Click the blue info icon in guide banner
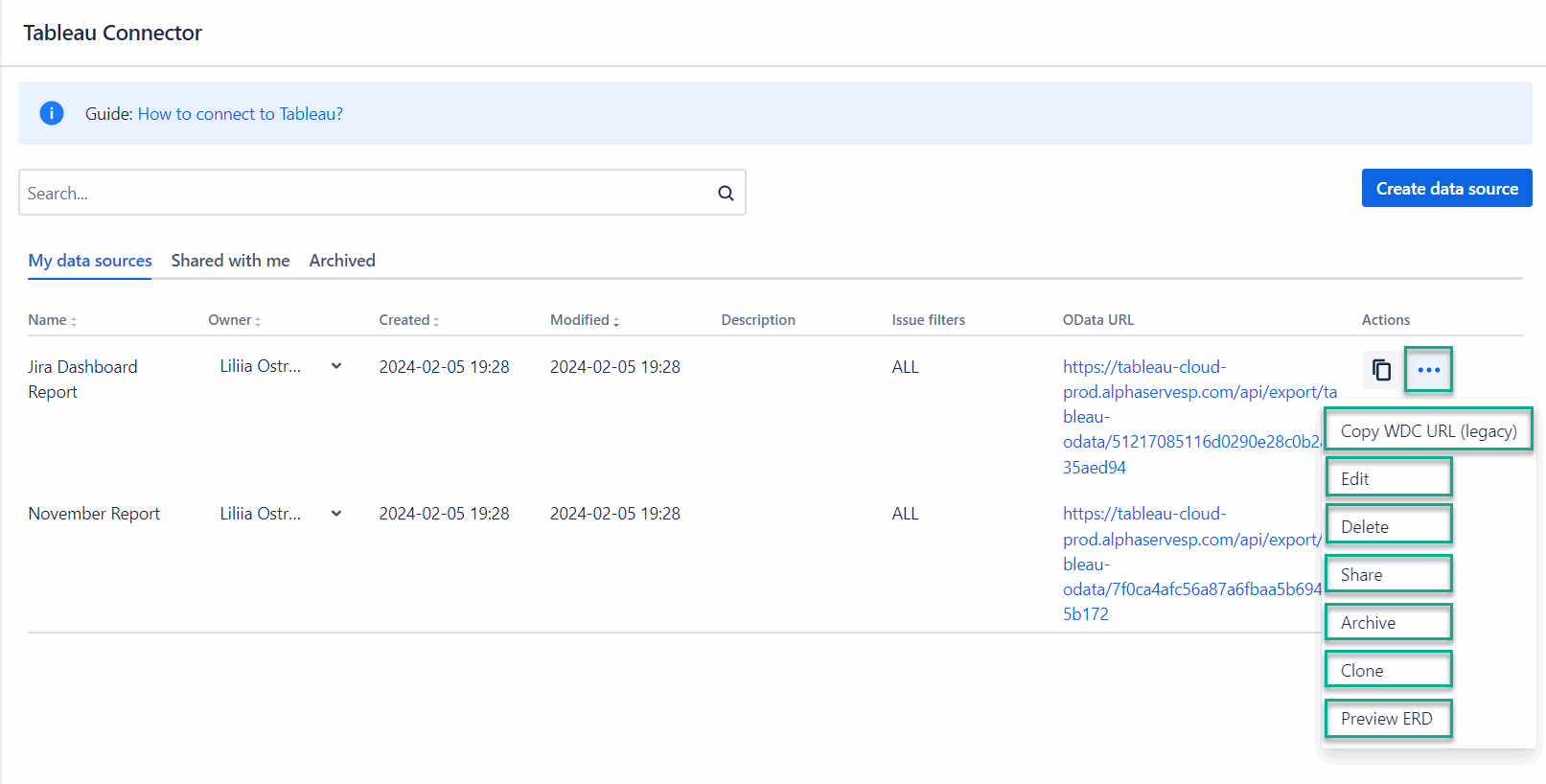 [52, 113]
